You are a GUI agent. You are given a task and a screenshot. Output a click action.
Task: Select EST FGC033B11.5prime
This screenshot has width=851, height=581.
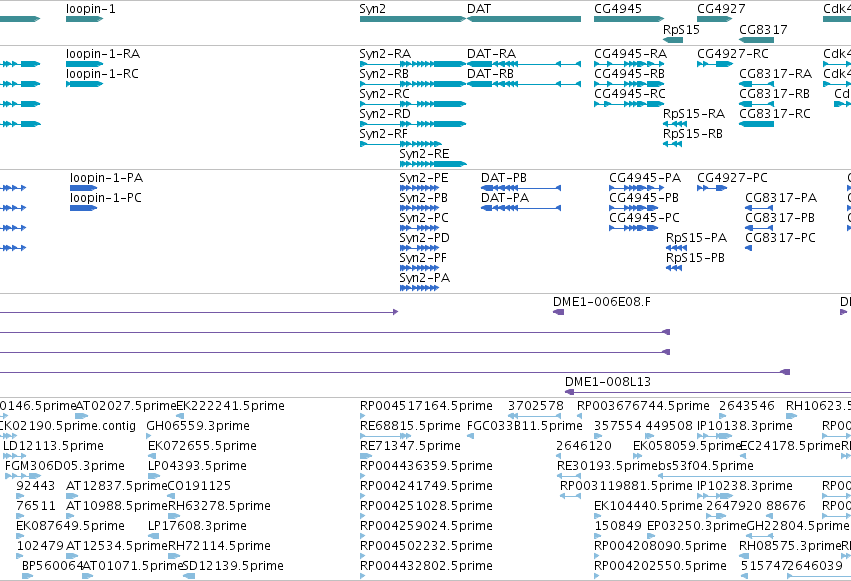(470, 436)
